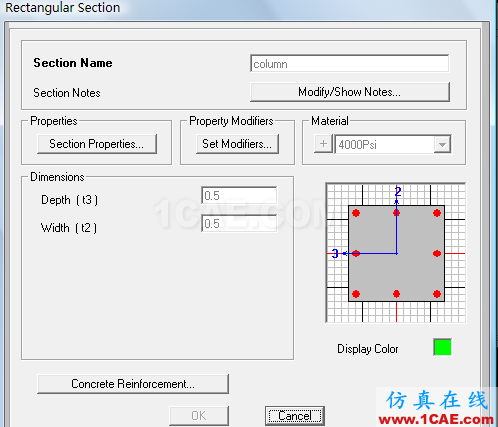
Task: Click the blue axis 2 label in preview
Action: tap(398, 192)
